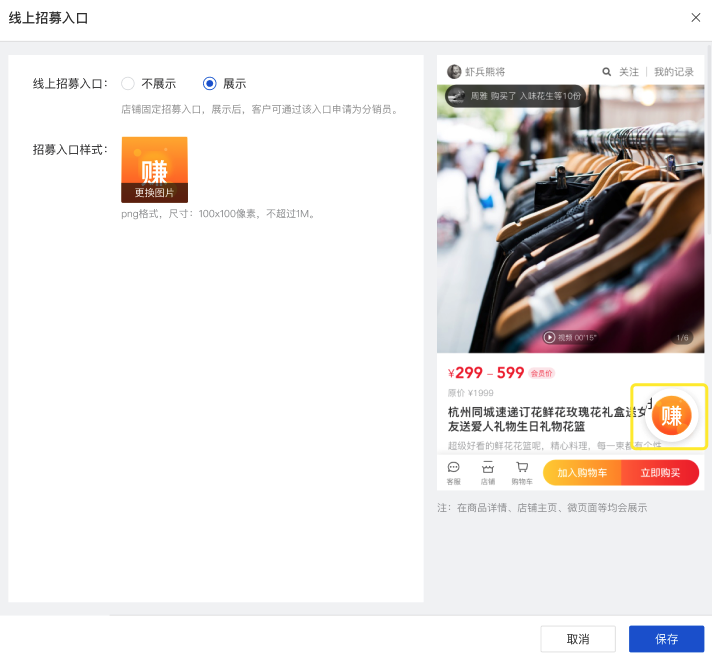The image size is (712, 658).
Task: Save settings with the 保存 button
Action: click(666, 639)
